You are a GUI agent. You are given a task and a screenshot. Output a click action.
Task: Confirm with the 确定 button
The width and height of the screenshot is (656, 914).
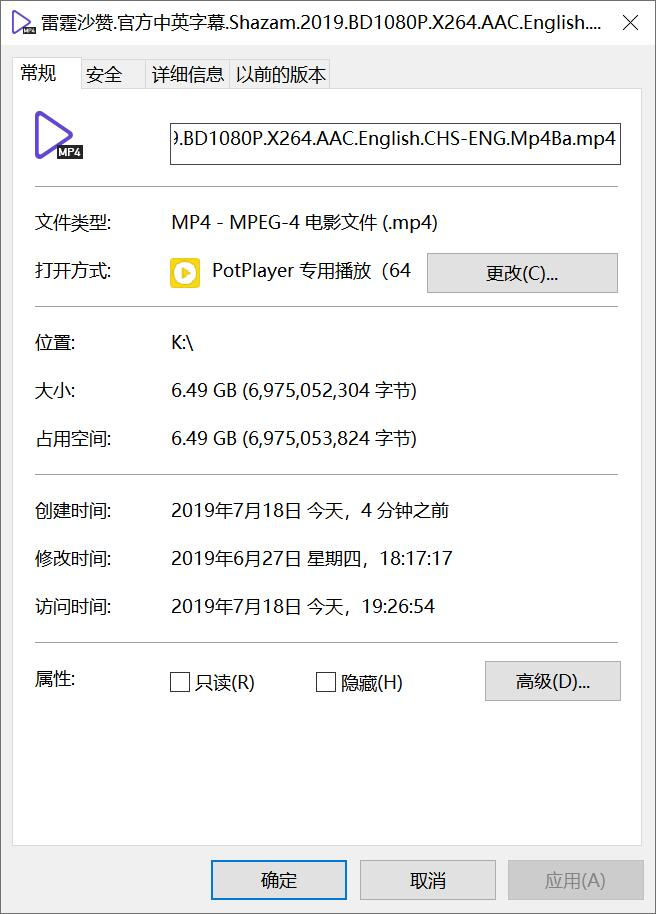279,880
